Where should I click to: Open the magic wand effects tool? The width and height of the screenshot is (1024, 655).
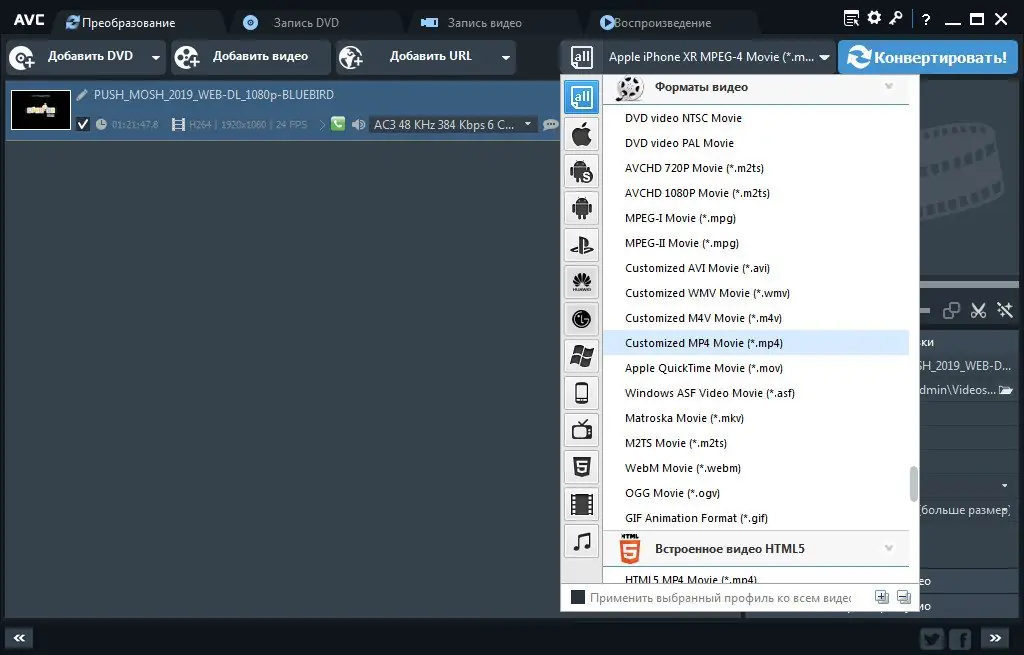(1004, 310)
